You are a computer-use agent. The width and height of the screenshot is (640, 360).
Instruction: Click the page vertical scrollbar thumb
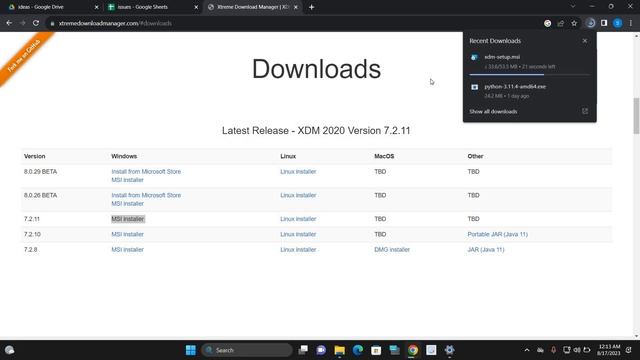[x=636, y=116]
